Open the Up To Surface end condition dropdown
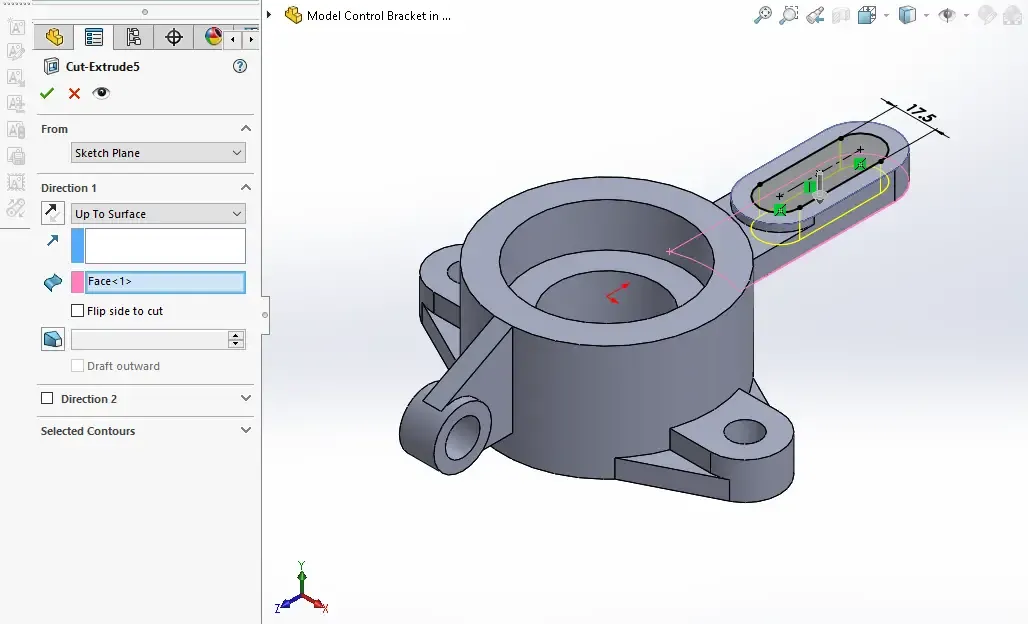Screen dimensions: 1028x624 coord(158,214)
